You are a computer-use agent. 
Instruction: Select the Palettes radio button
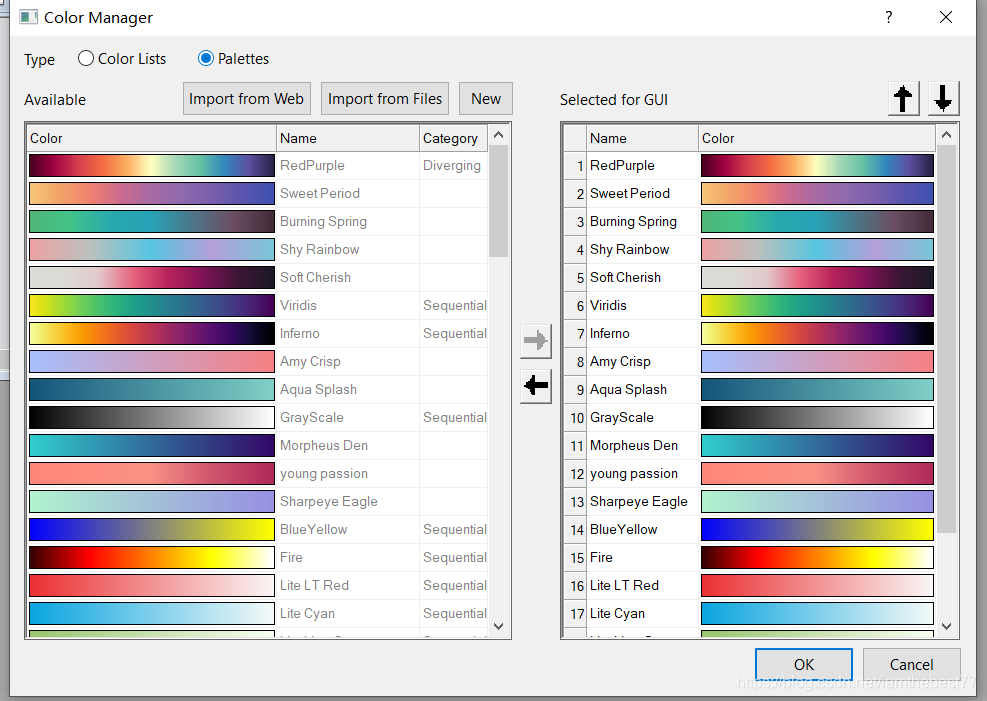point(206,59)
